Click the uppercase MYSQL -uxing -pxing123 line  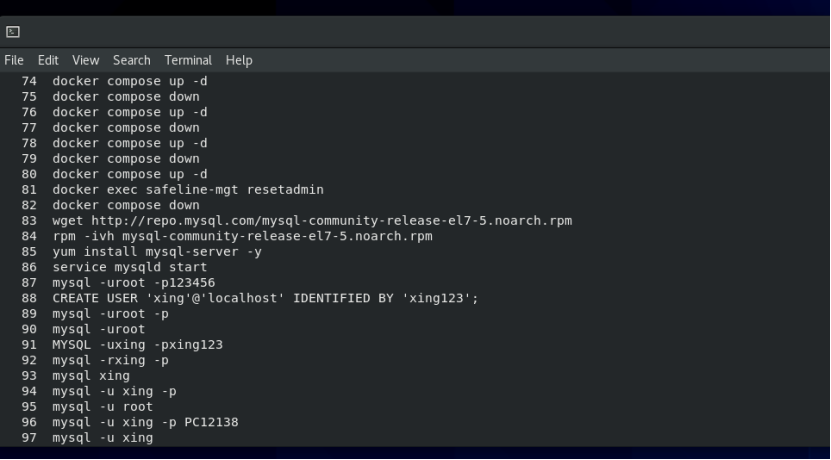click(137, 345)
